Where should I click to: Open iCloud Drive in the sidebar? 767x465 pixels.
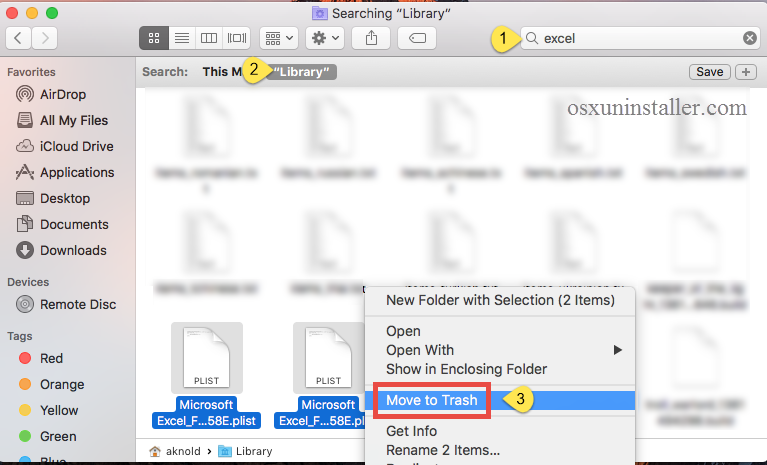[x=76, y=146]
